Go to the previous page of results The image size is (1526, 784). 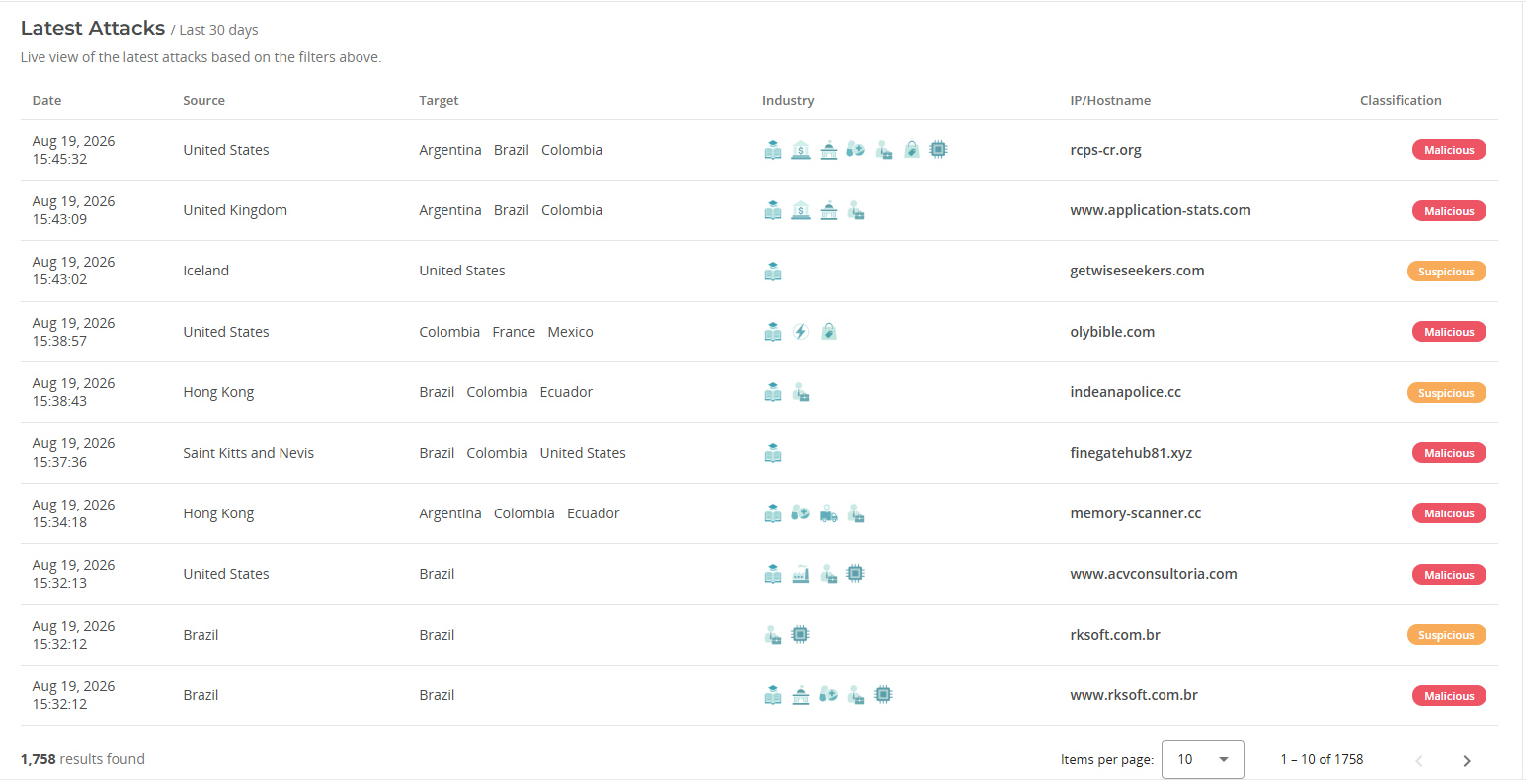coord(1419,760)
